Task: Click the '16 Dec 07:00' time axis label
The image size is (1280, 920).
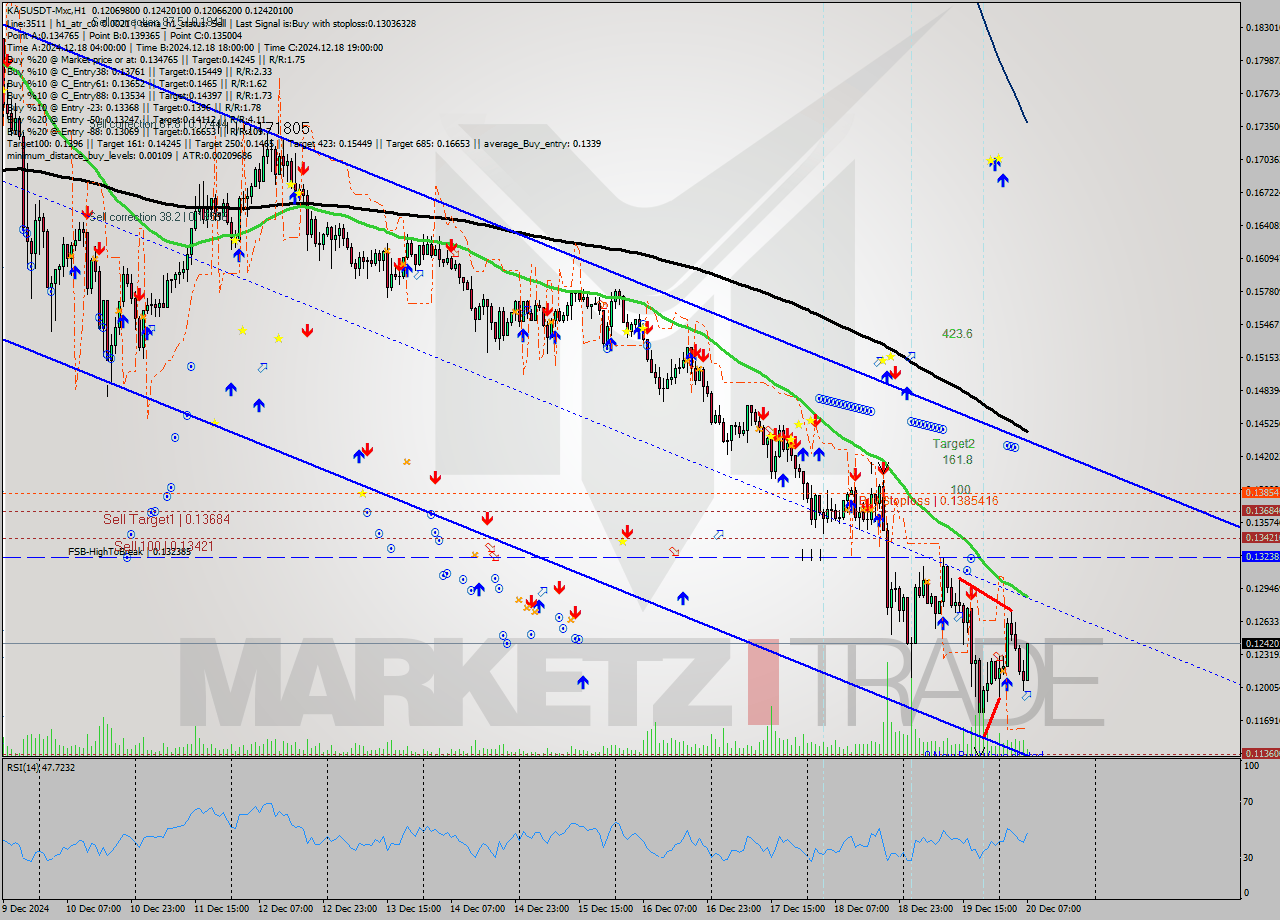Action: 670,909
